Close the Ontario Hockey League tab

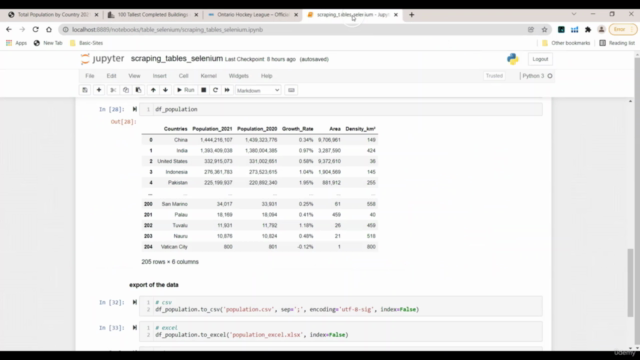tap(296, 15)
